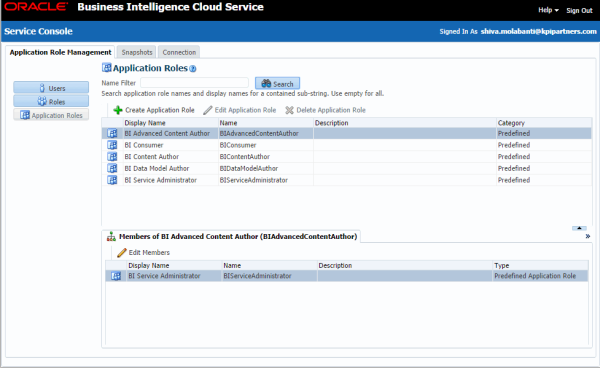Click Predefined category in BI Consumer row
The image size is (600, 368).
click(514, 145)
